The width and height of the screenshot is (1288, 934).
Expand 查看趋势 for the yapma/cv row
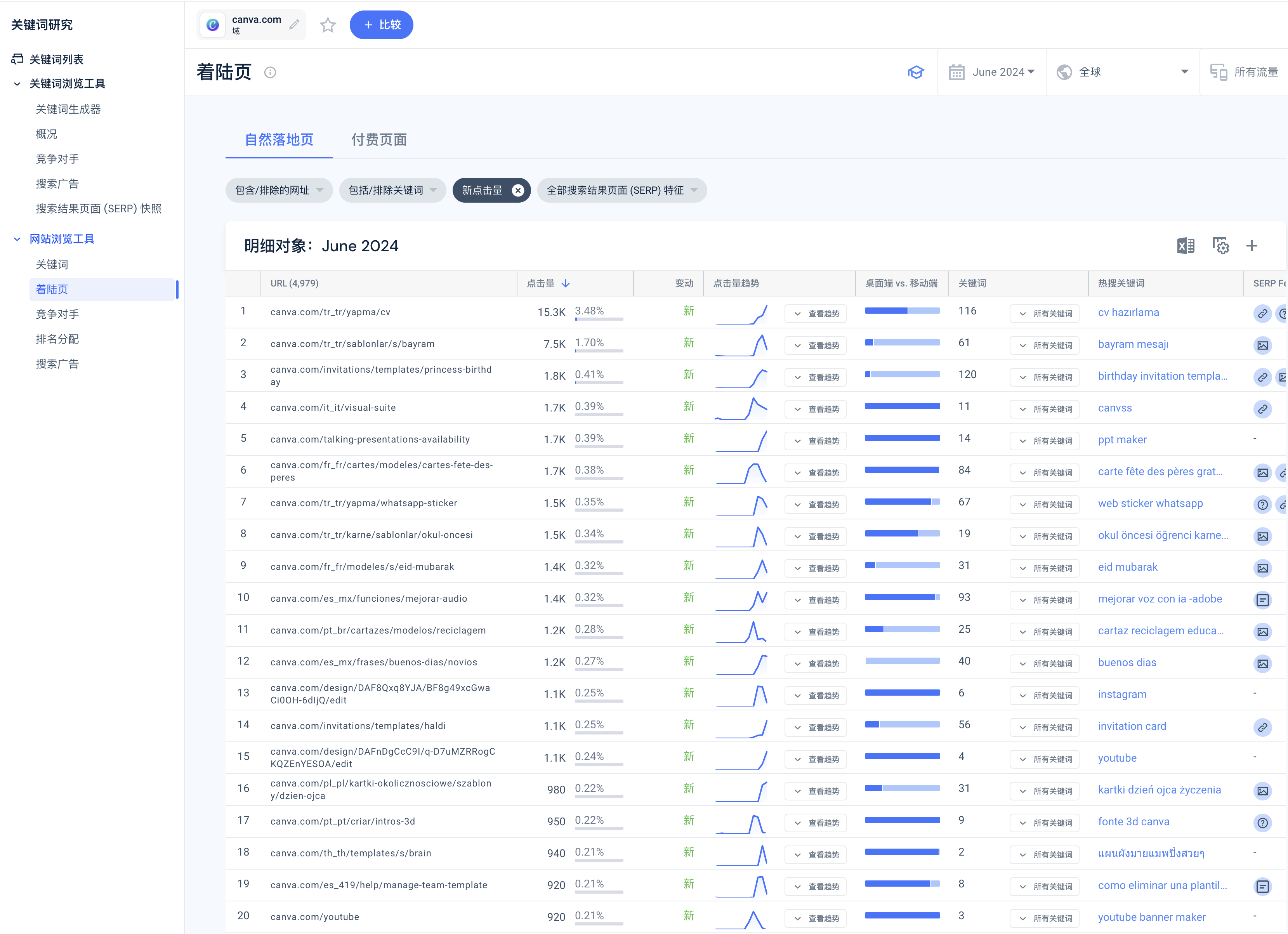[816, 313]
